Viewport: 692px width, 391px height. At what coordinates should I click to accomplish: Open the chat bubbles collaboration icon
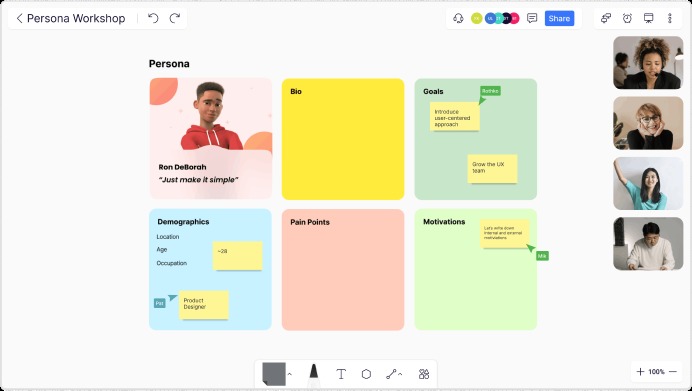pos(606,18)
